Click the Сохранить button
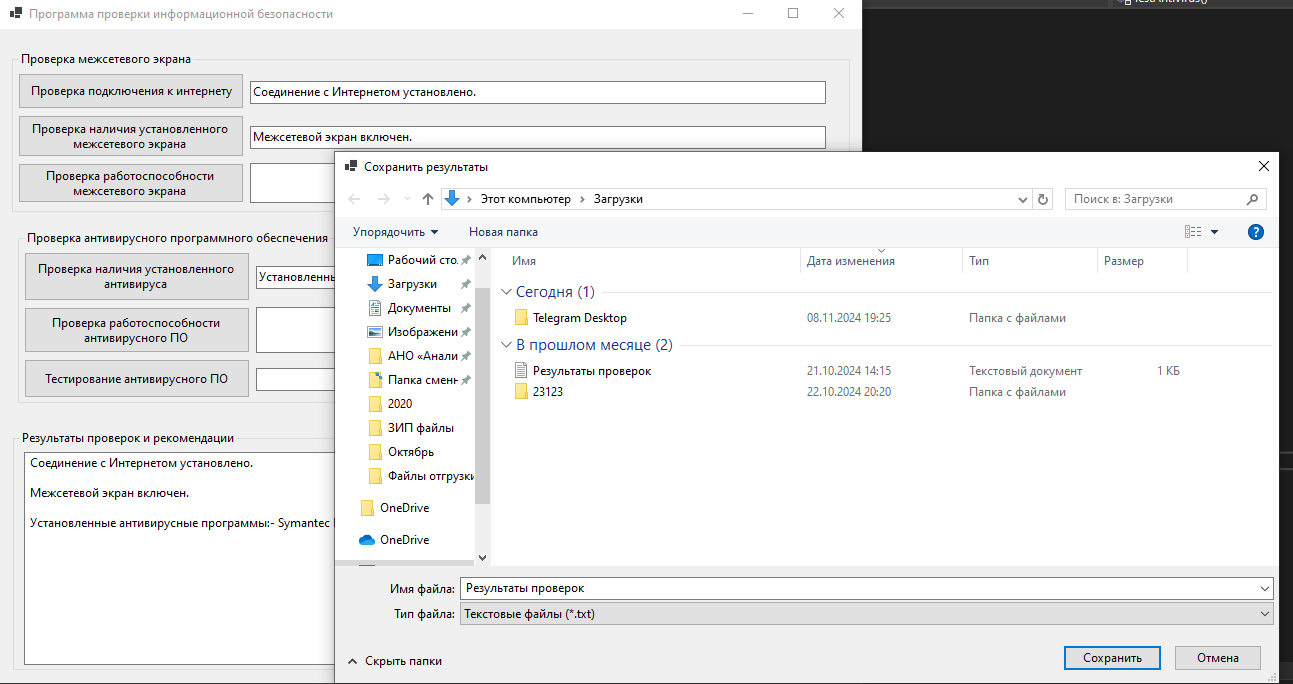Viewport: 1293px width, 684px height. (1112, 658)
